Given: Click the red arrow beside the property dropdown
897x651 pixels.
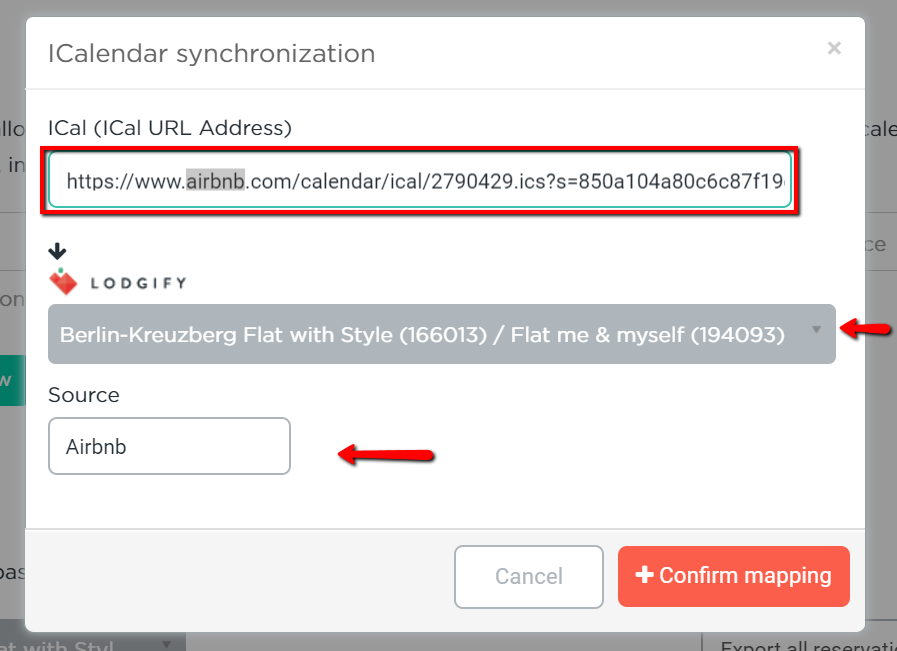Looking at the screenshot, I should pyautogui.click(x=866, y=328).
